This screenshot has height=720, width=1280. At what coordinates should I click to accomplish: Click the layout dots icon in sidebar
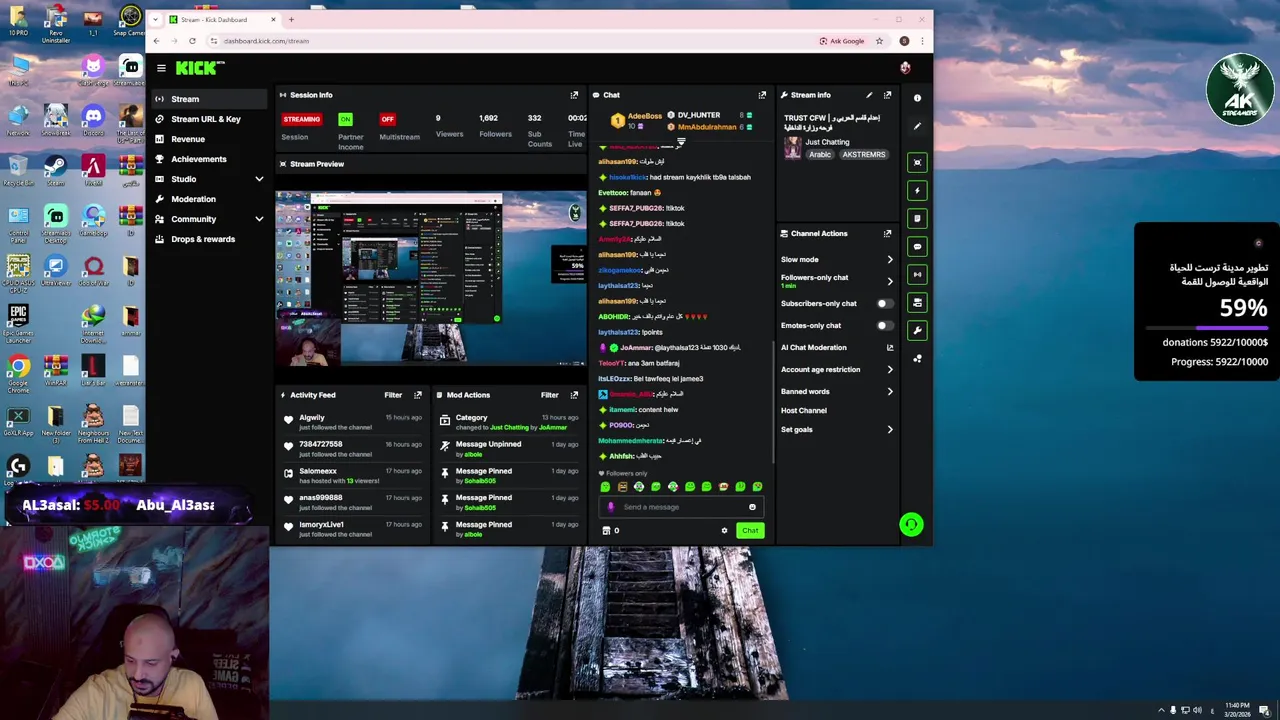pyautogui.click(x=917, y=358)
